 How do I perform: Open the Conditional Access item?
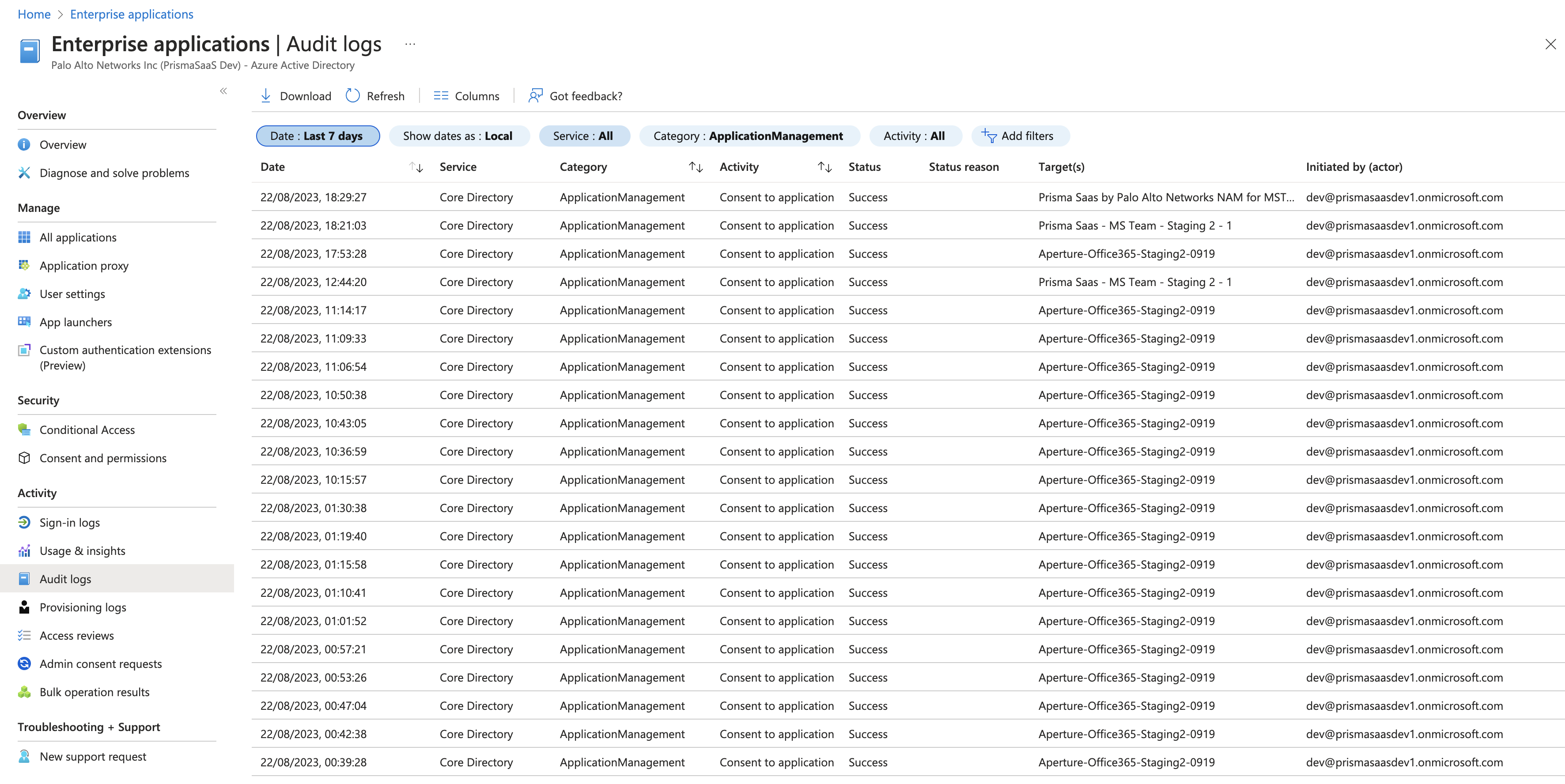click(87, 430)
